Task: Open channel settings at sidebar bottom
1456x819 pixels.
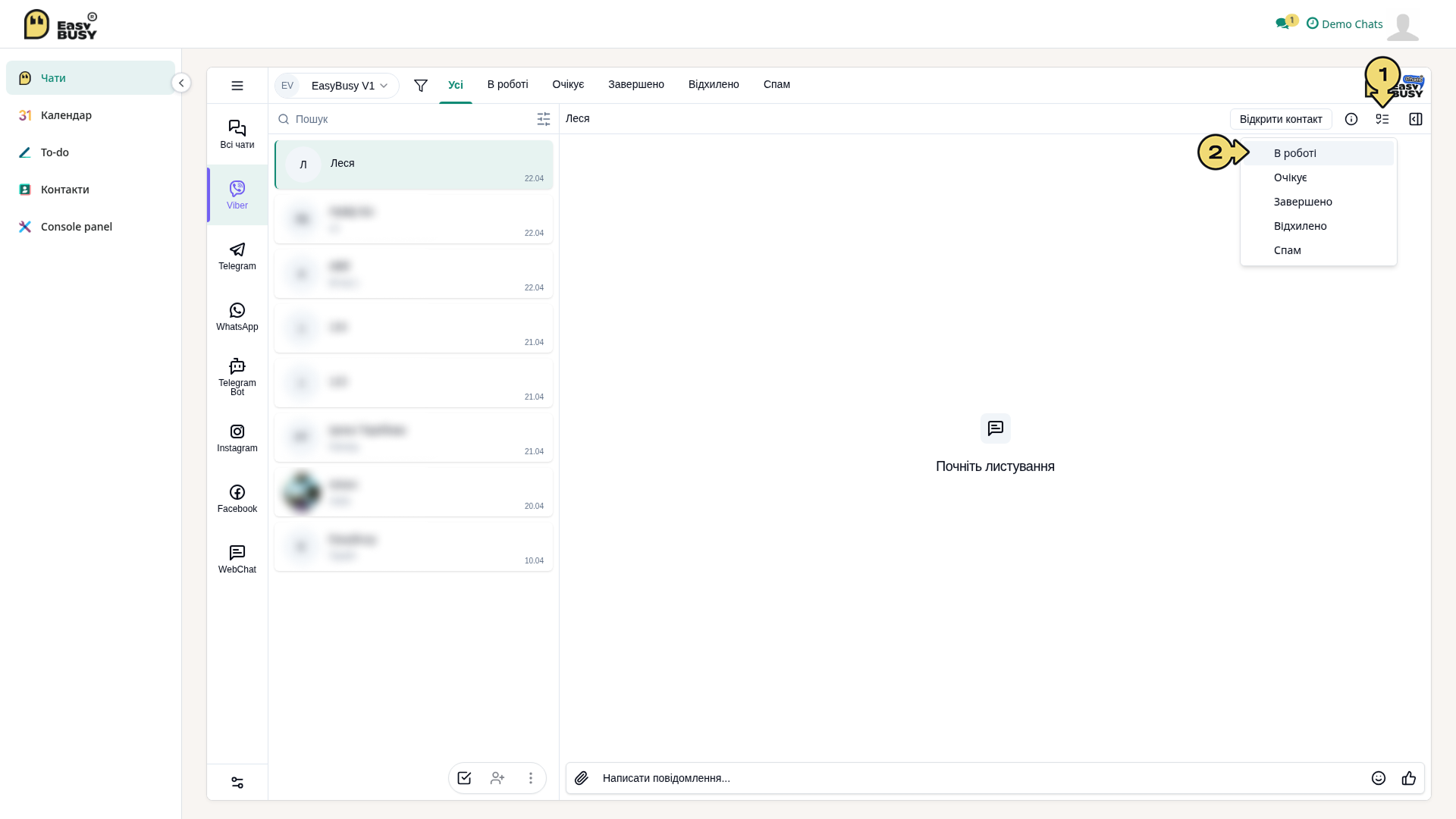Action: click(x=237, y=783)
